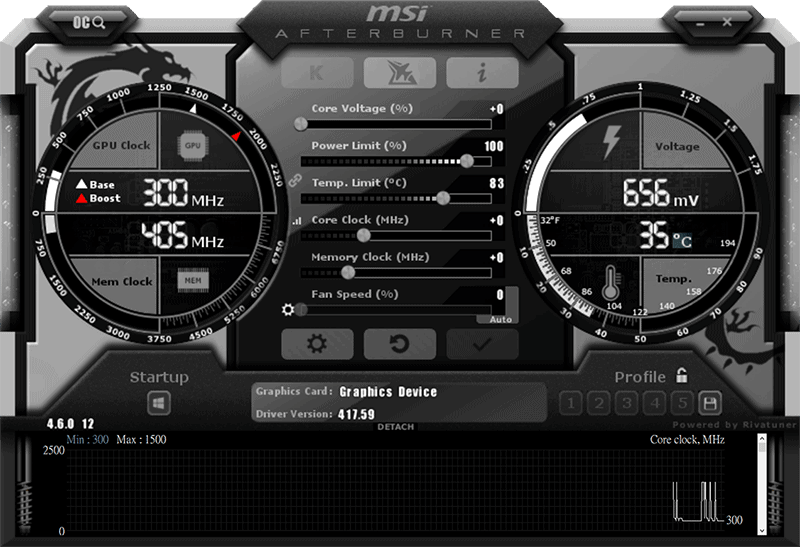Click the thermometer temperature icon
The height and width of the screenshot is (547, 800).
point(611,283)
